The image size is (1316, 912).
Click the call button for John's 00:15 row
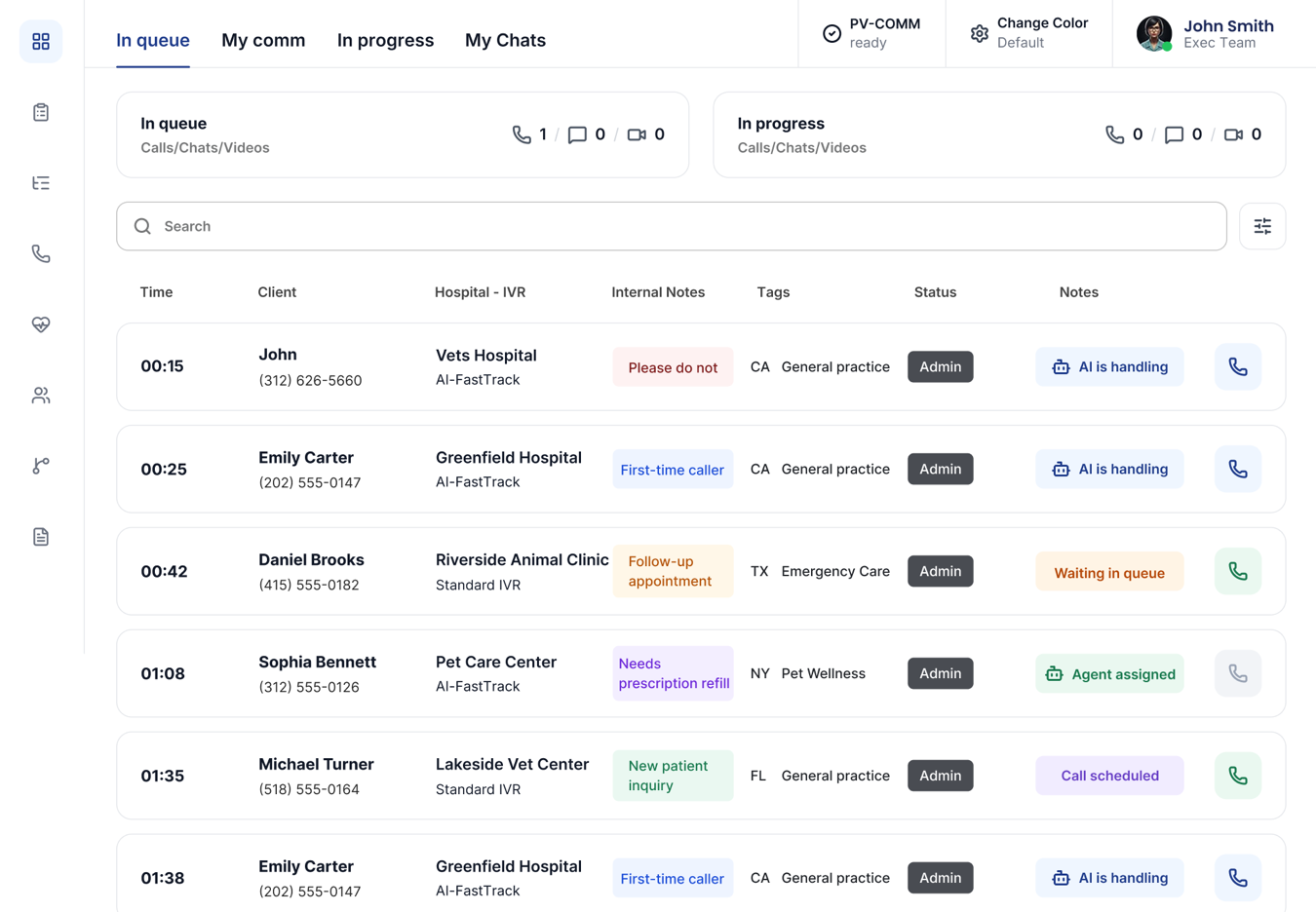(x=1238, y=366)
